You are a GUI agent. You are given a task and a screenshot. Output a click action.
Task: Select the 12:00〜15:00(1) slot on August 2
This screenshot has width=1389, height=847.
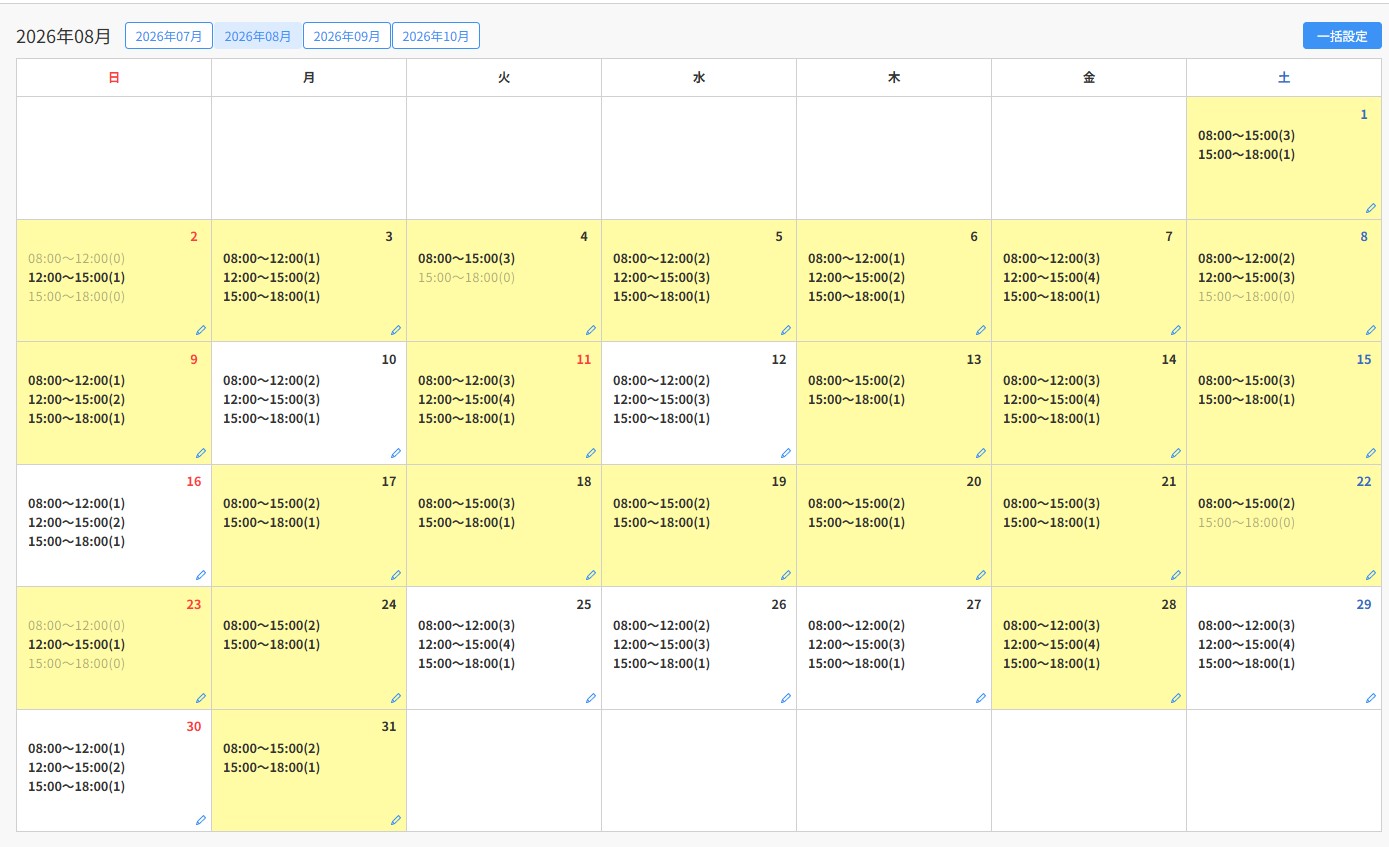tap(77, 277)
